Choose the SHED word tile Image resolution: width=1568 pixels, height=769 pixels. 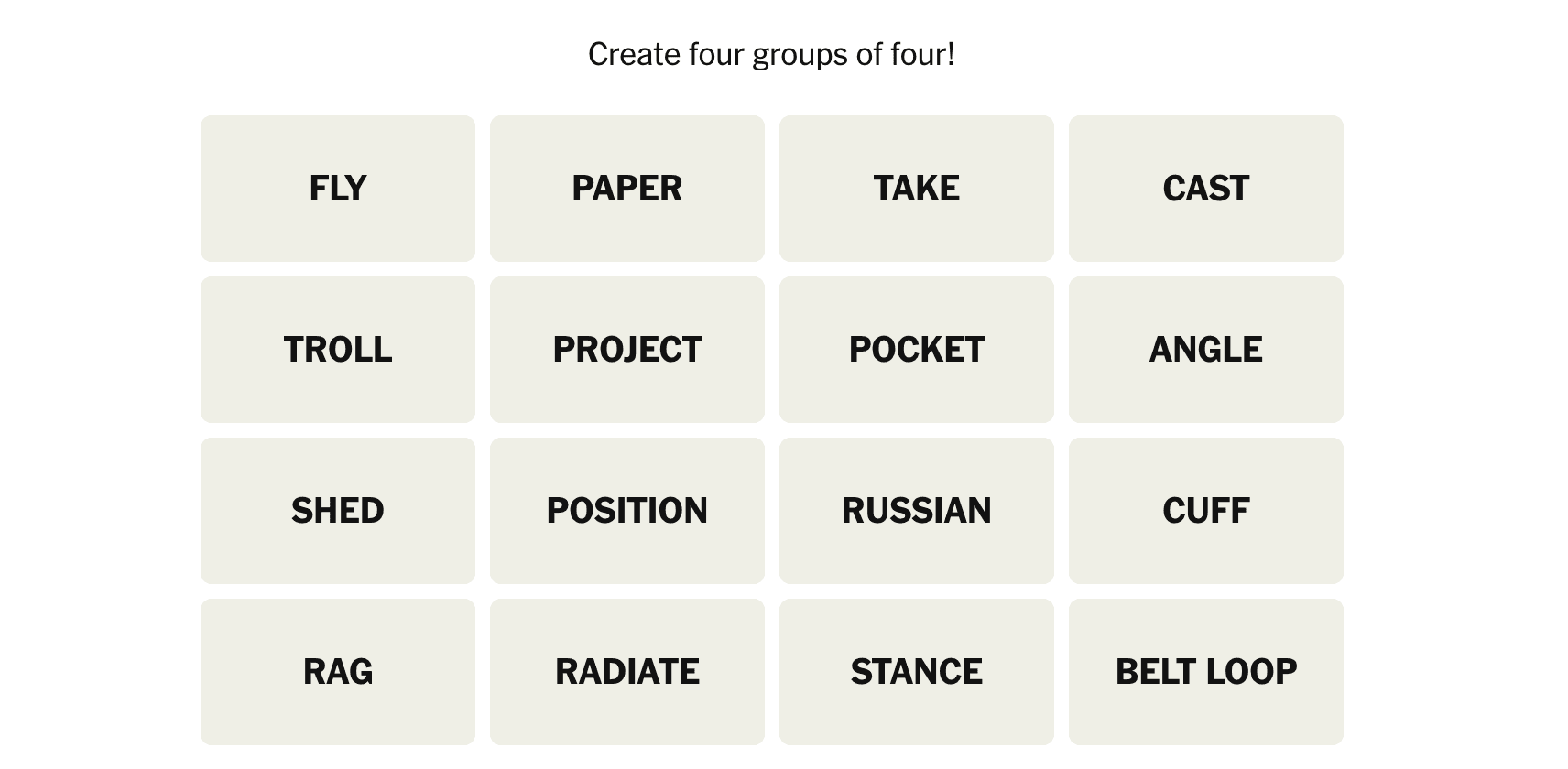338,511
